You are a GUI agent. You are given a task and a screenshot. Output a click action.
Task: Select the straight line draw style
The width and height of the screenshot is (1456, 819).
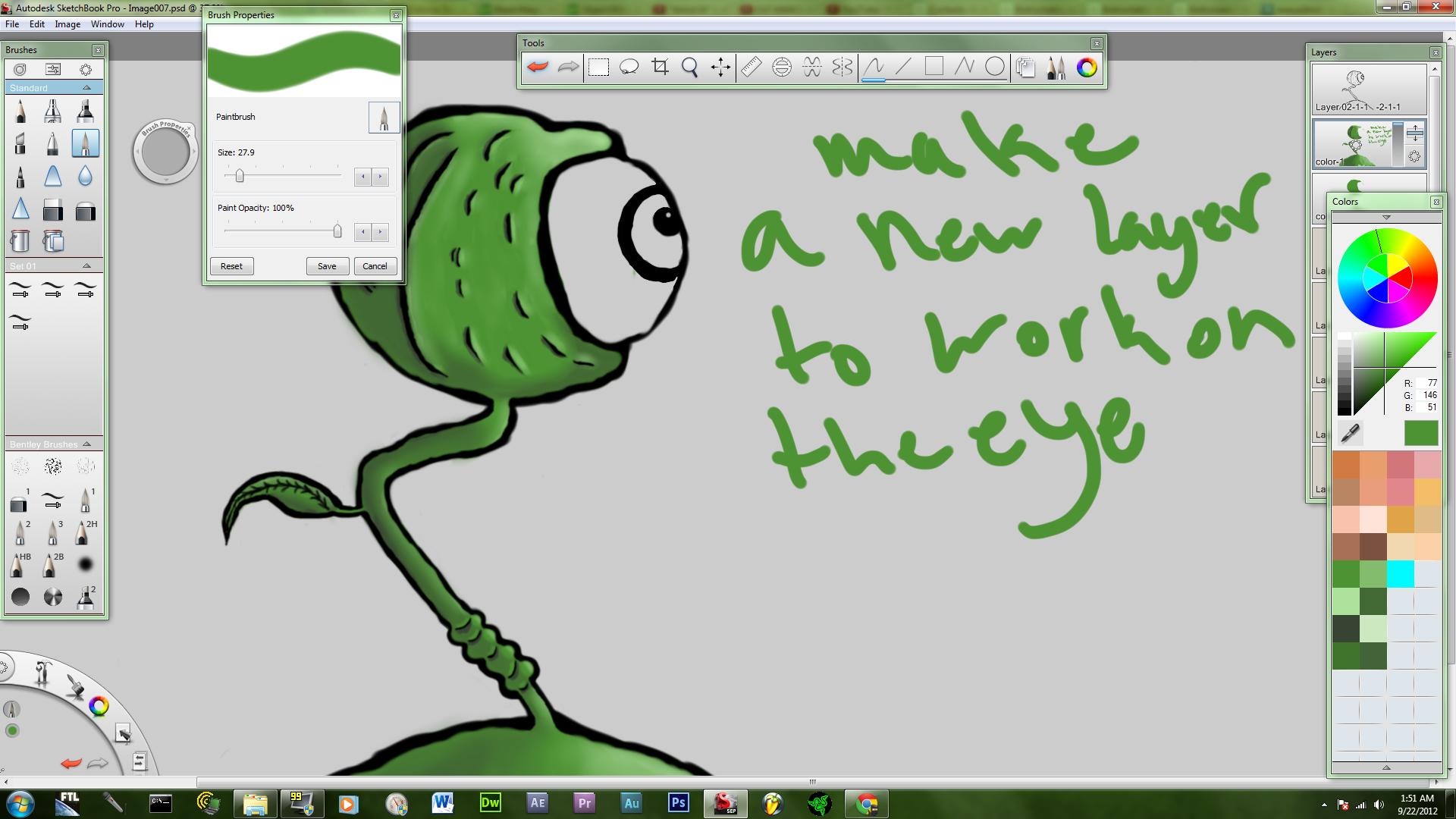click(x=904, y=67)
